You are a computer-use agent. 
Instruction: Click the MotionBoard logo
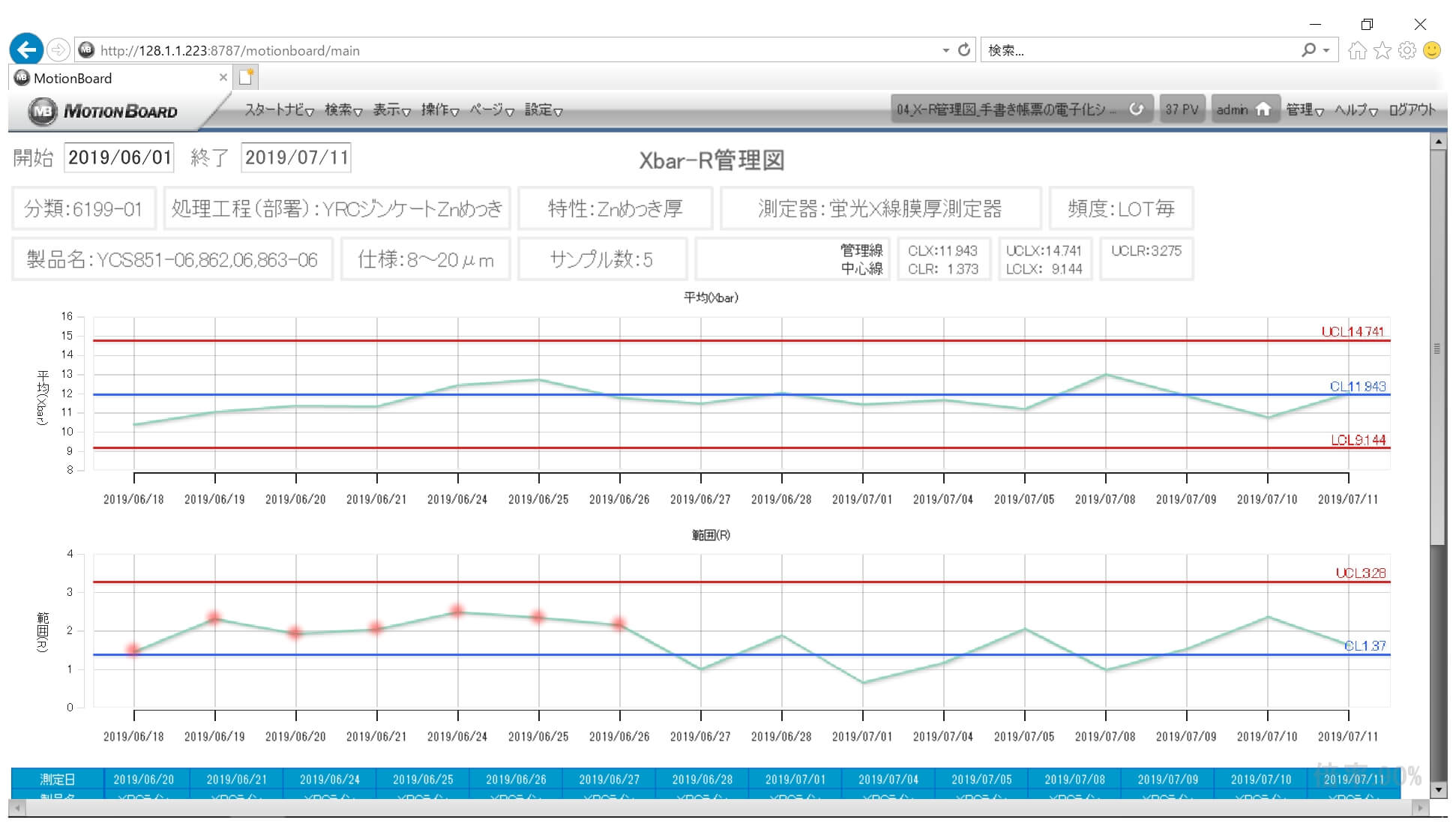click(103, 111)
